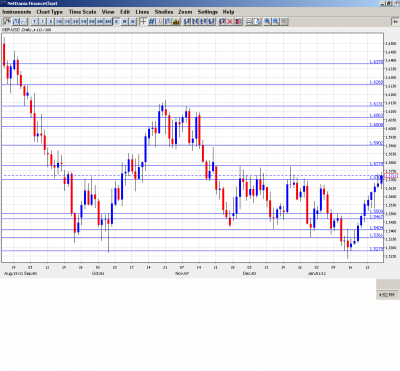Zoom in with the magnifier plus icon

pyautogui.click(x=267, y=22)
